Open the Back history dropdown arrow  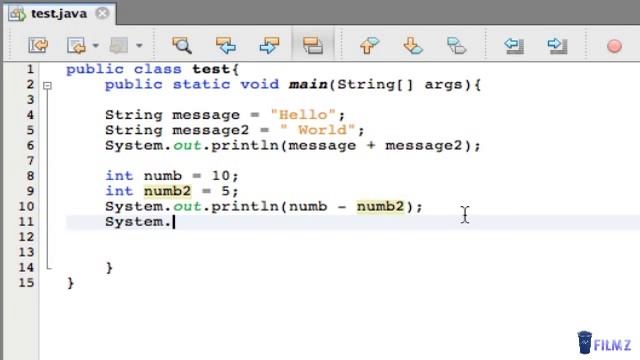[96, 45]
